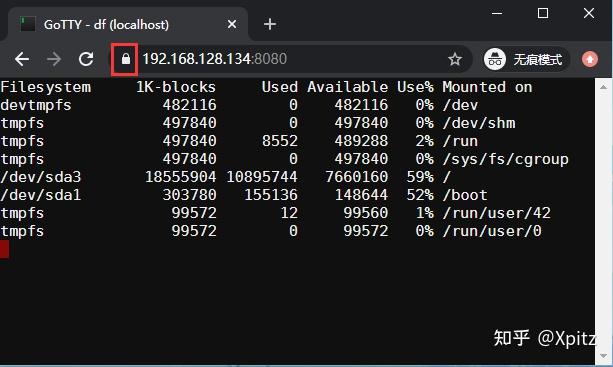The width and height of the screenshot is (613, 367).
Task: Click the '99560' available value
Action: click(x=366, y=213)
